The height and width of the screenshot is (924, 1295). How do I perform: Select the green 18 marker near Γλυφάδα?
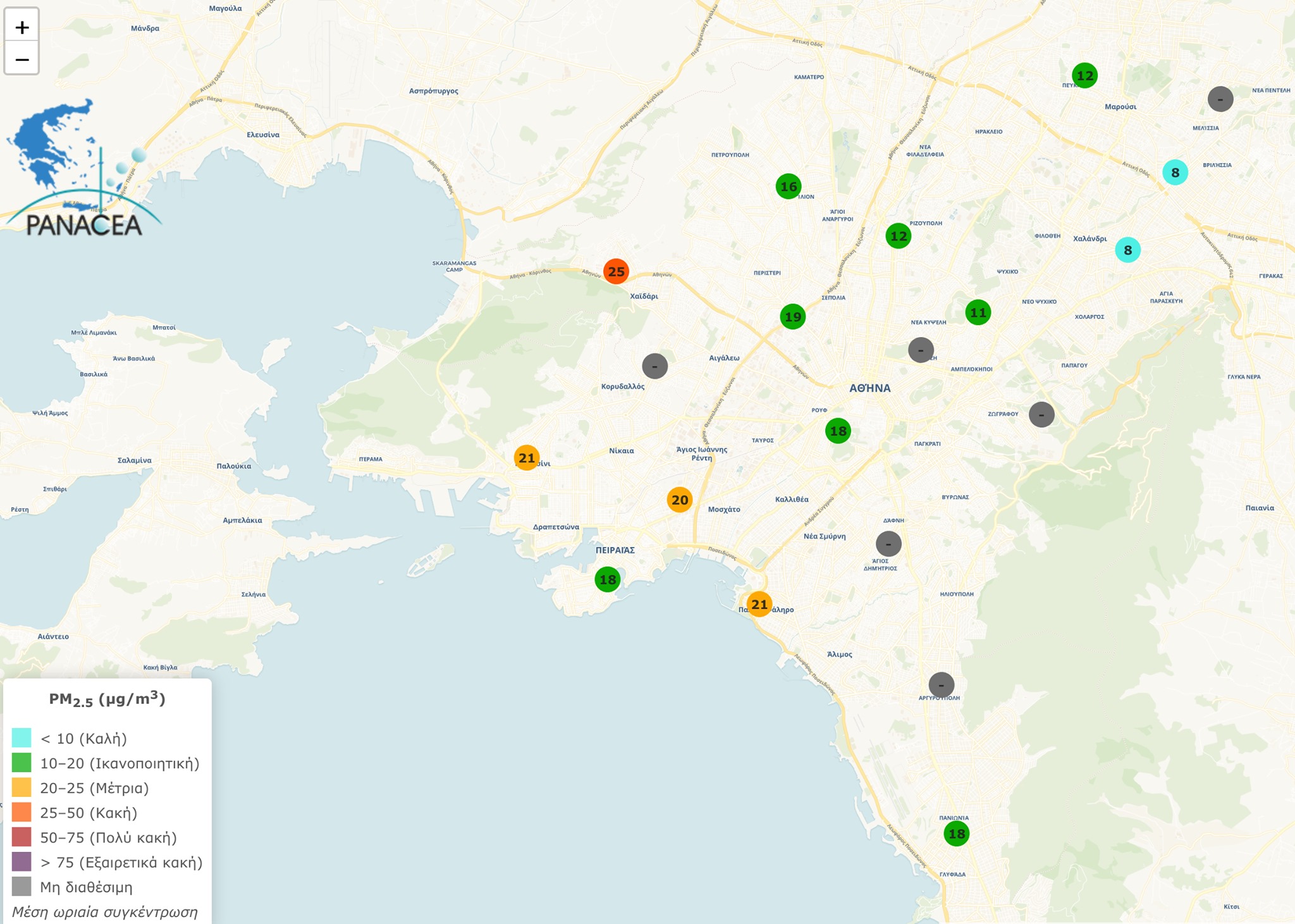click(956, 834)
